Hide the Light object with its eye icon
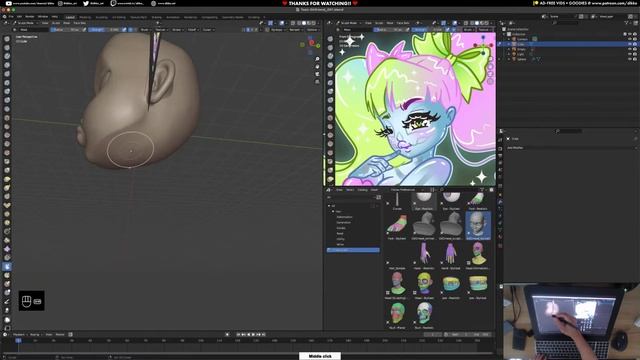 pos(630,54)
